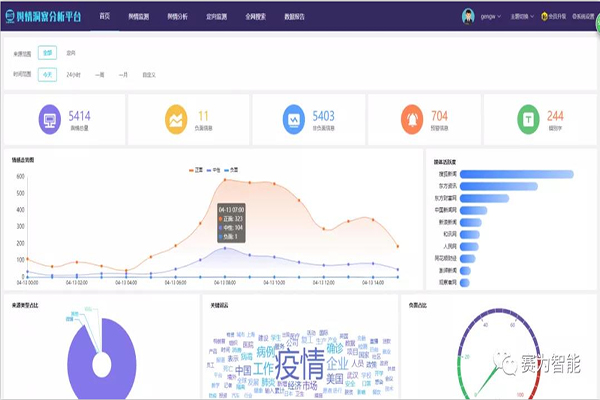Click the blue chart icon beside 5403

293,120
